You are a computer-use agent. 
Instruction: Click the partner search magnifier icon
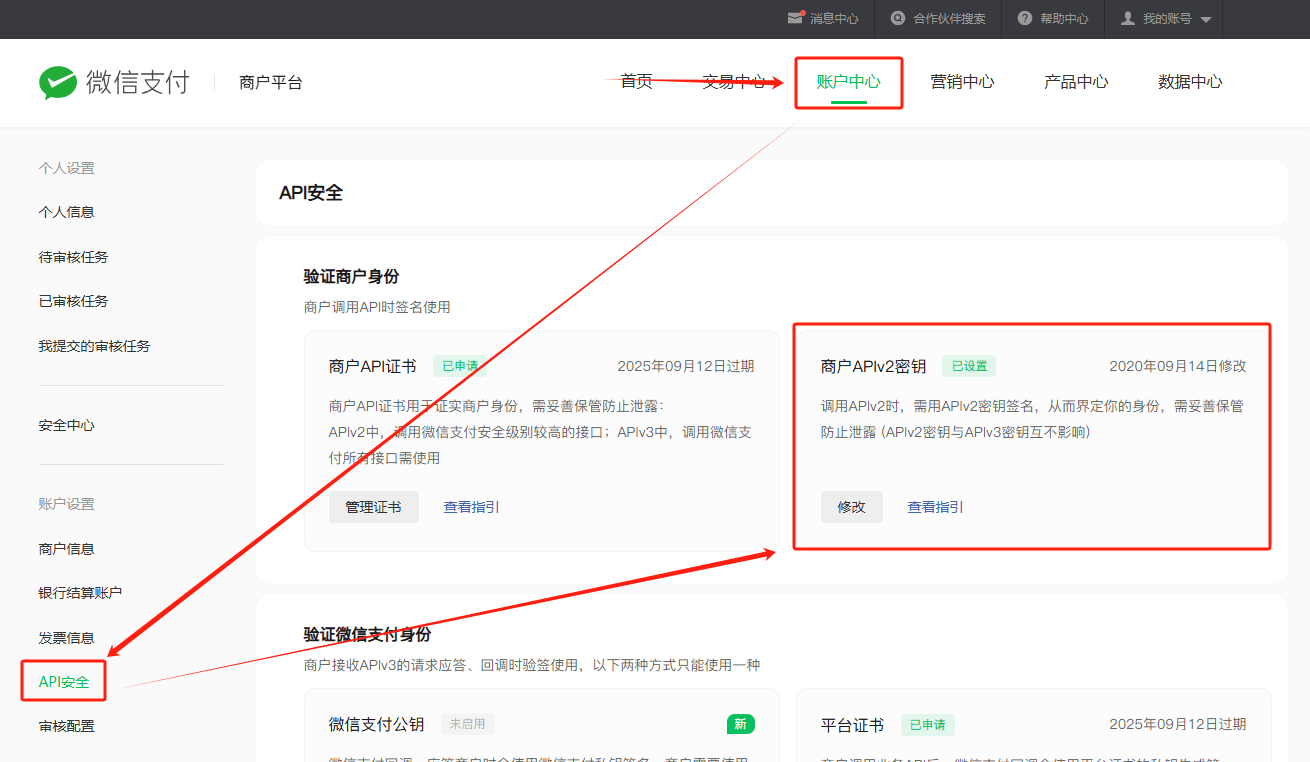pos(898,18)
